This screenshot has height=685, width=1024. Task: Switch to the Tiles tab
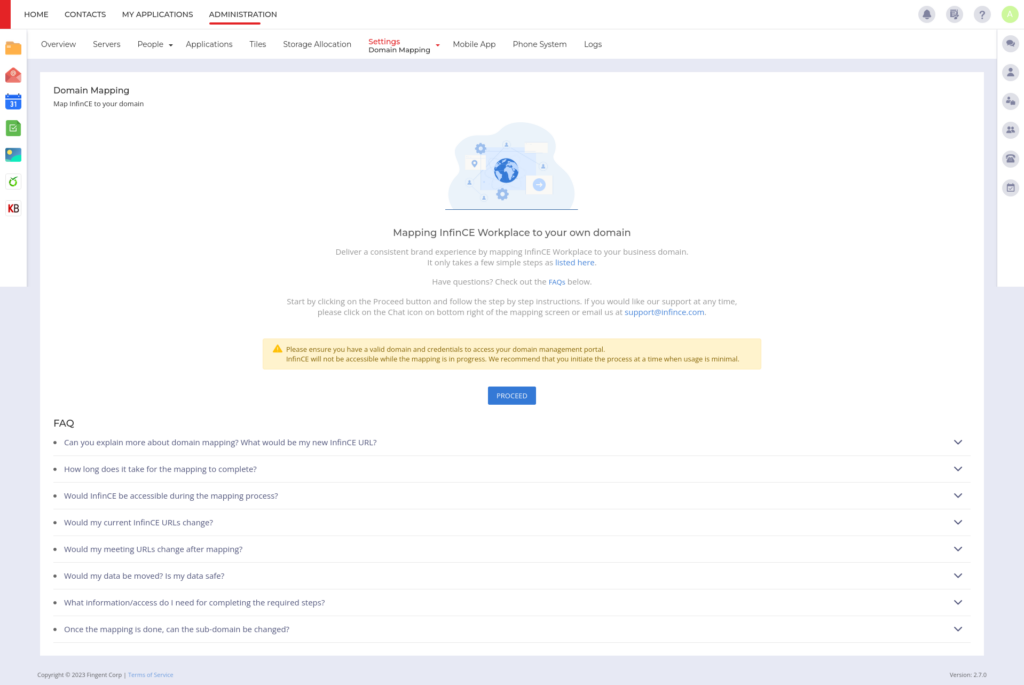257,44
